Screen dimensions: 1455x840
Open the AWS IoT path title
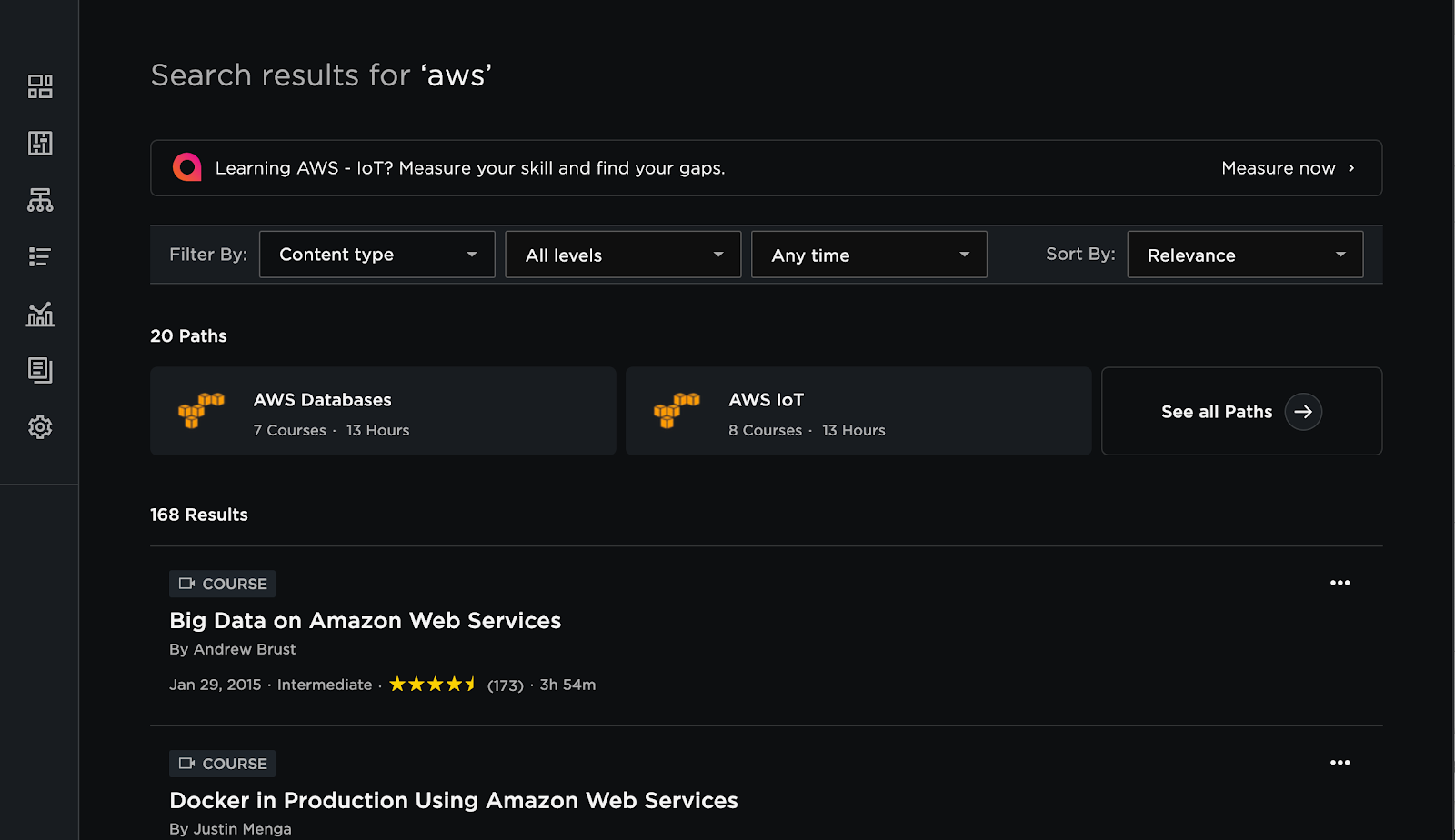767,400
